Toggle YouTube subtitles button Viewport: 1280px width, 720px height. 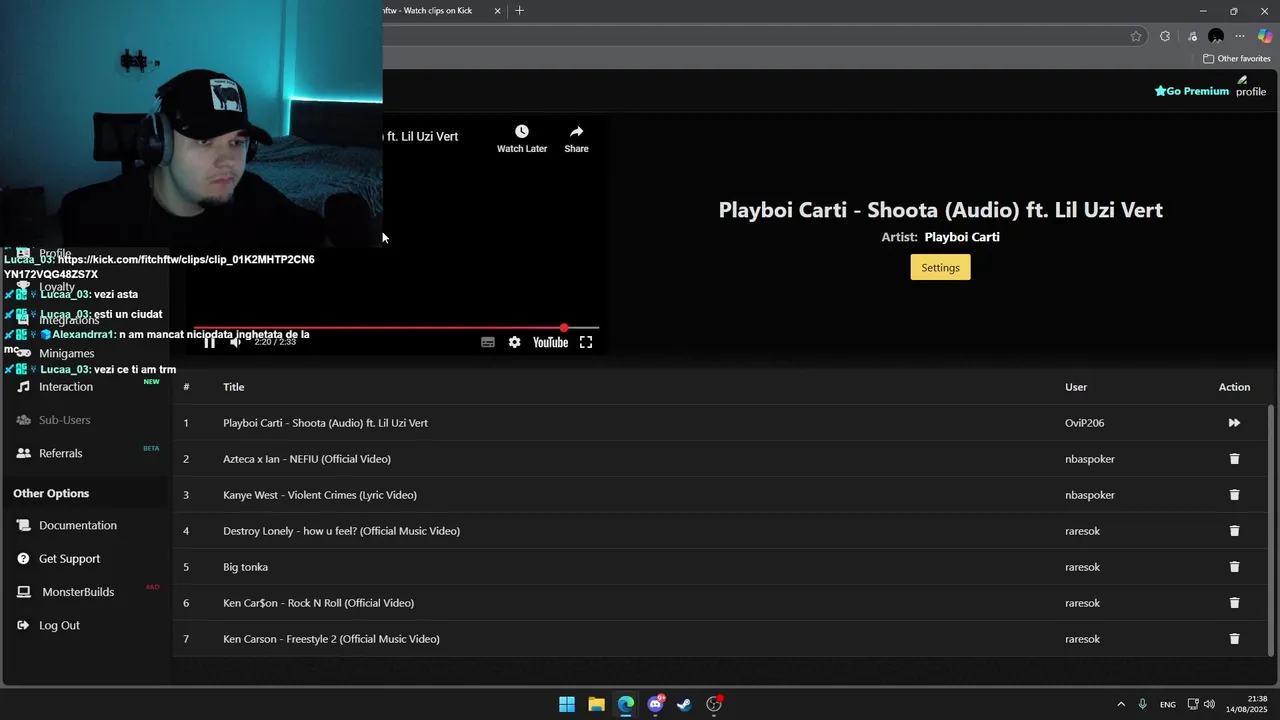click(x=488, y=342)
